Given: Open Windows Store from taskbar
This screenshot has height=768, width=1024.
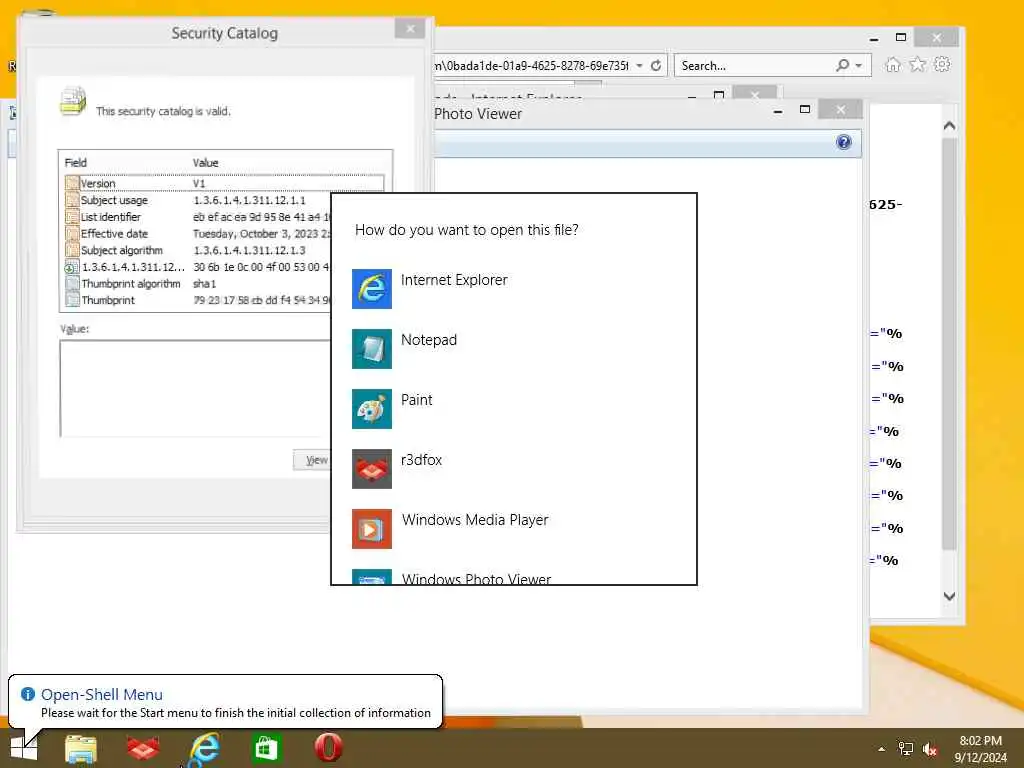Looking at the screenshot, I should (266, 748).
